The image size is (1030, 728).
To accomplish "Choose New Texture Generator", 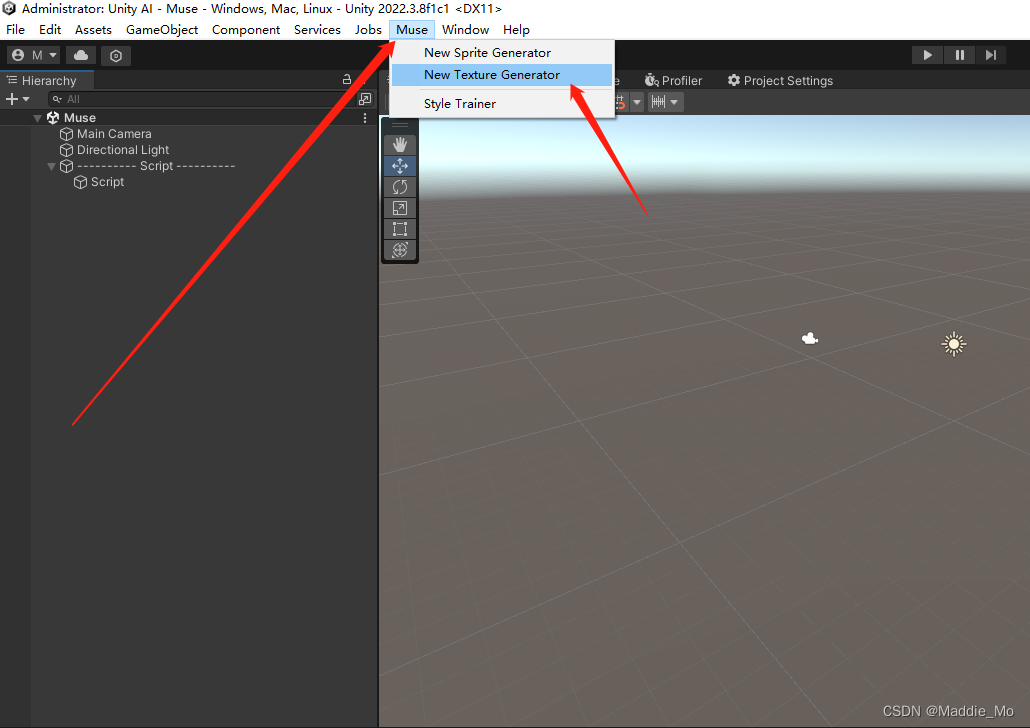I will click(502, 75).
